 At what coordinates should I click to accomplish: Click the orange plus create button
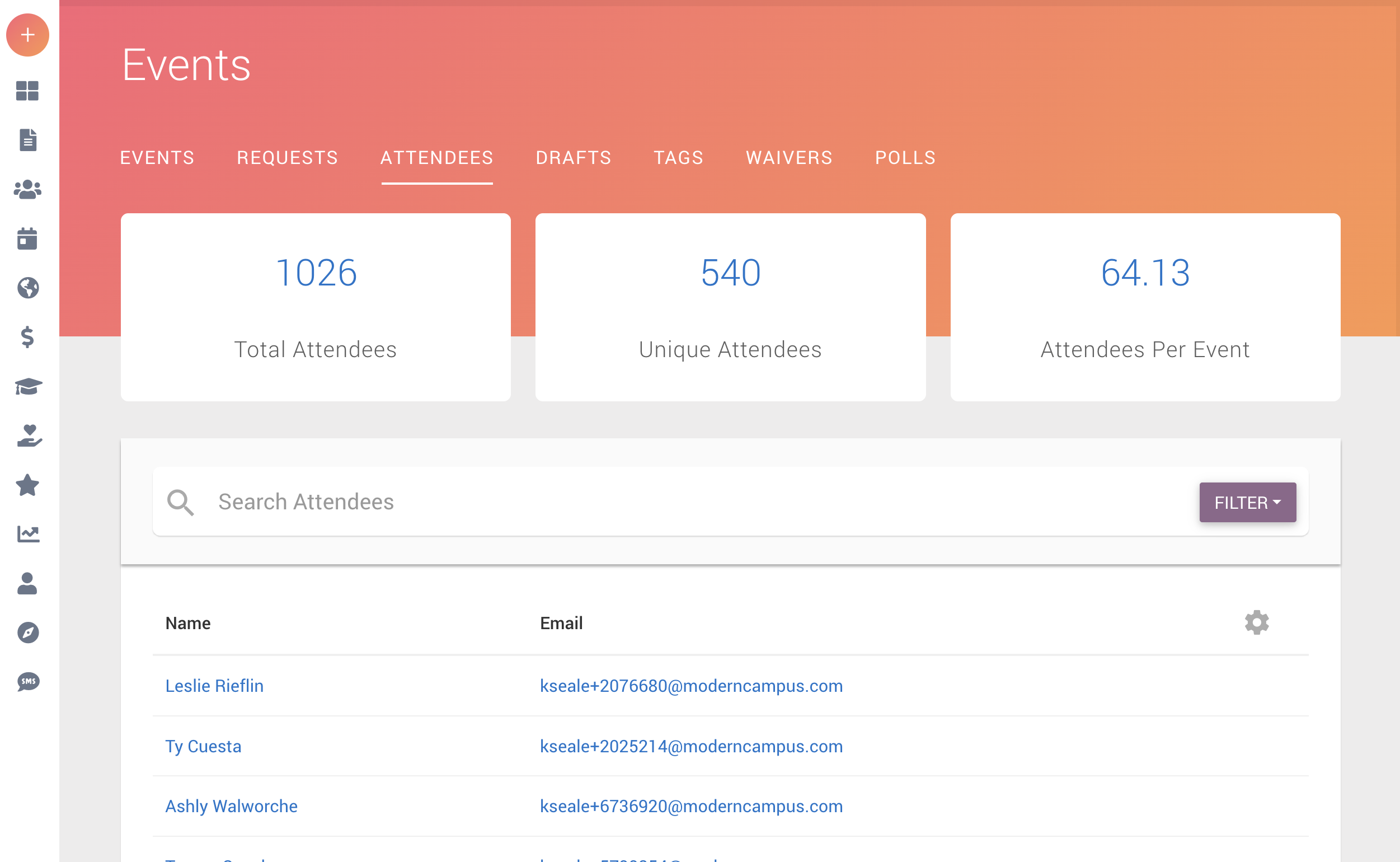(27, 35)
